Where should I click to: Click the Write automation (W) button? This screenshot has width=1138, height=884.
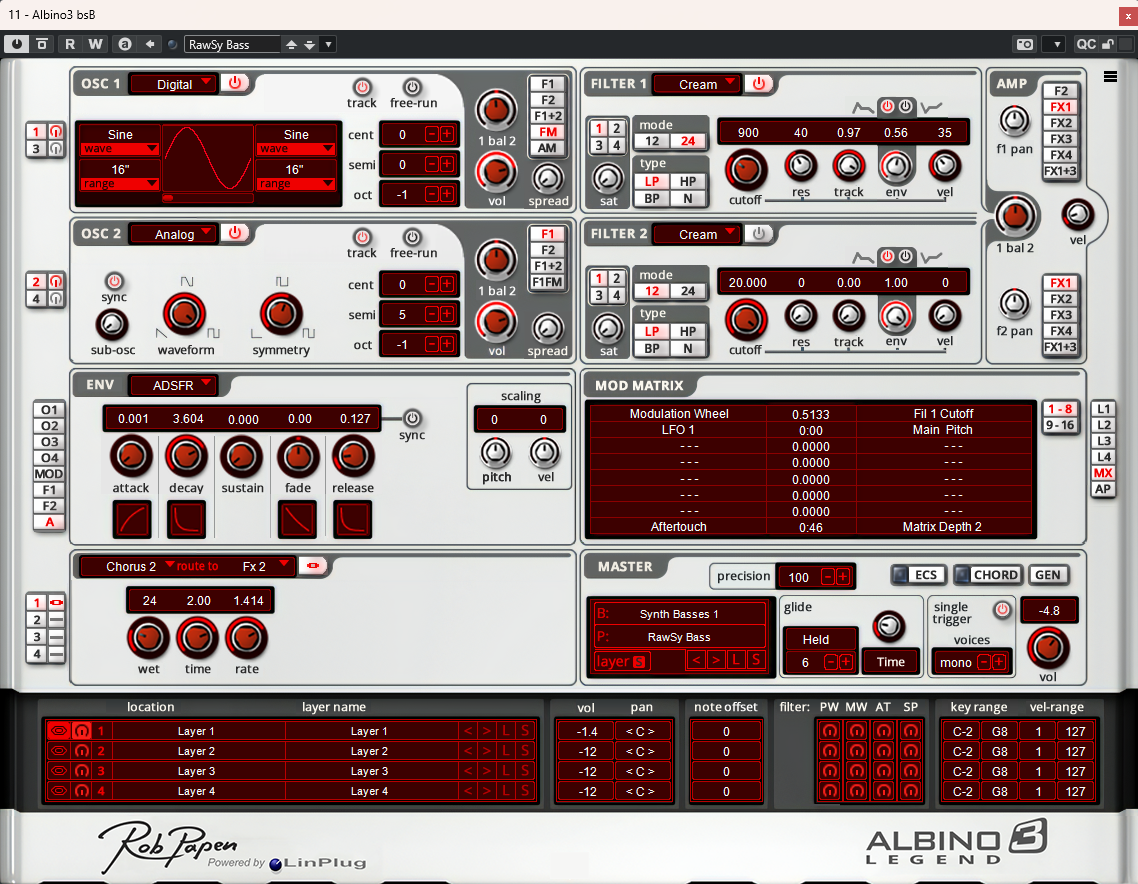point(95,44)
